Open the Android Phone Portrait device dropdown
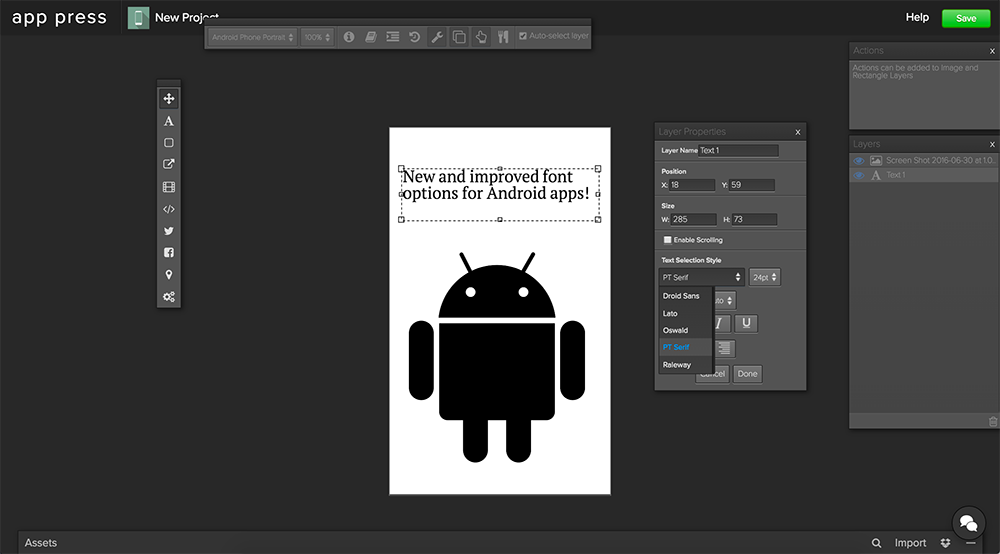1000x554 pixels. [x=253, y=37]
